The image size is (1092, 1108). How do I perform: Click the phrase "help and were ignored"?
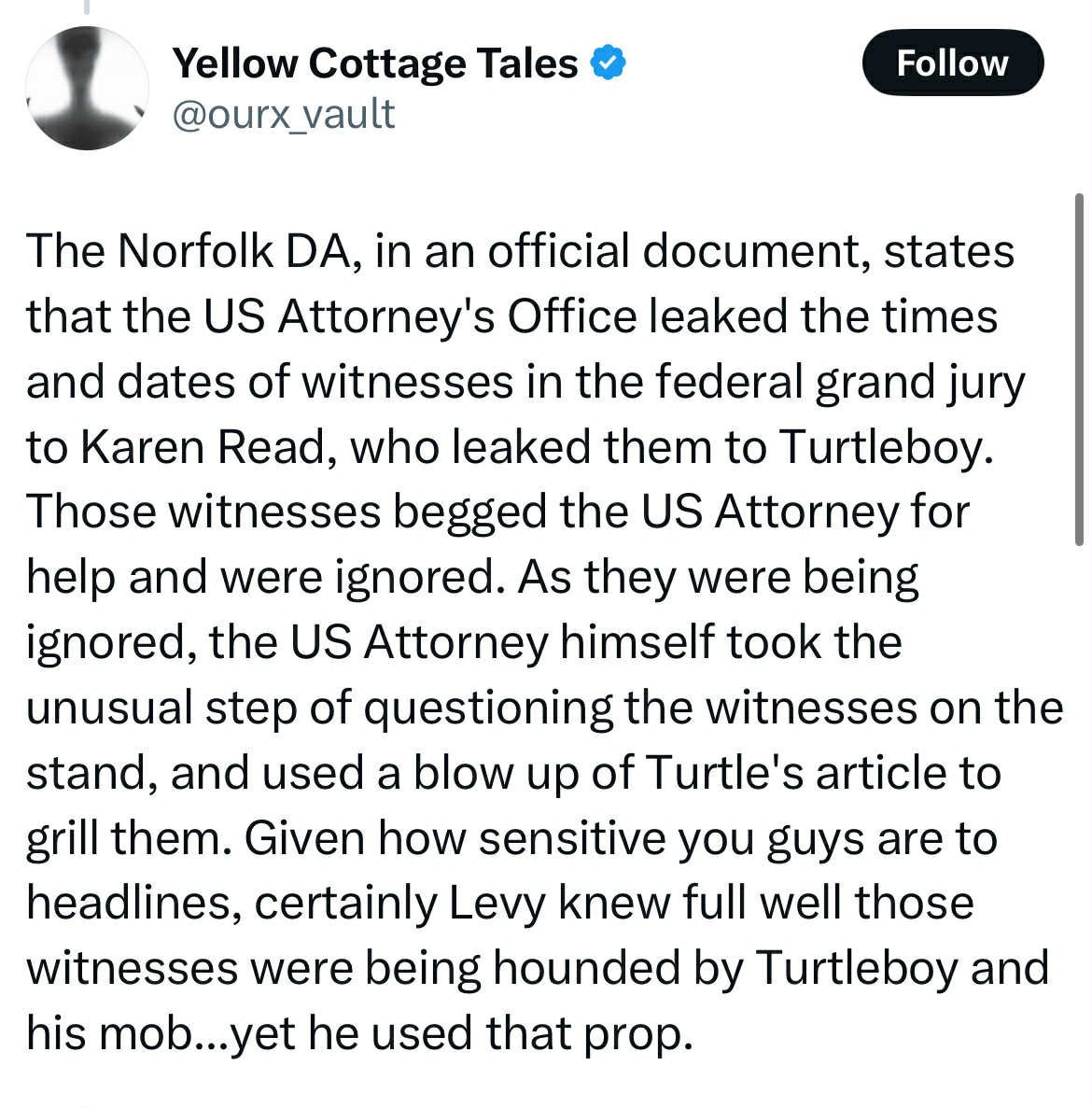coord(260,579)
